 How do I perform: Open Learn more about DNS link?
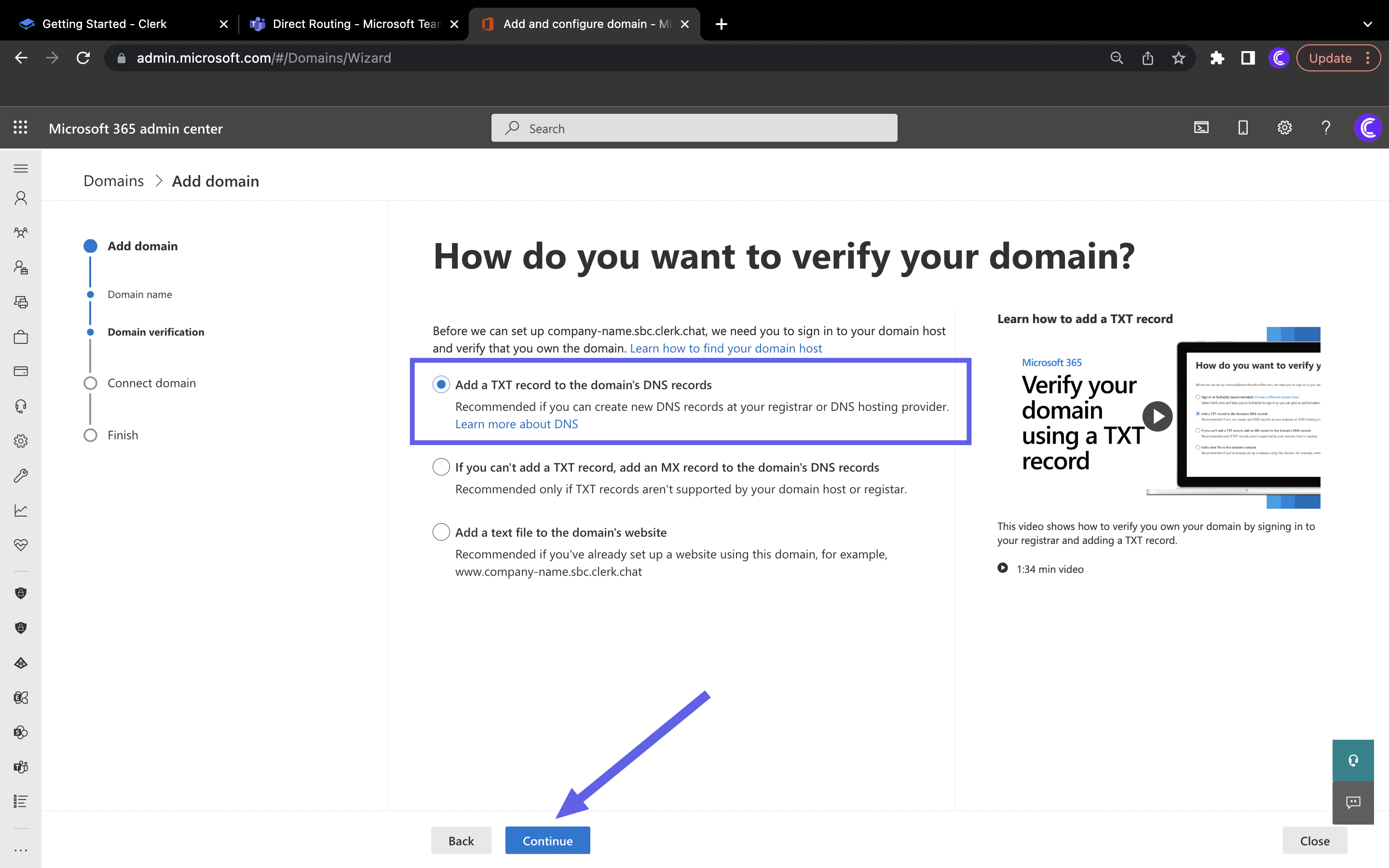pyautogui.click(x=517, y=424)
